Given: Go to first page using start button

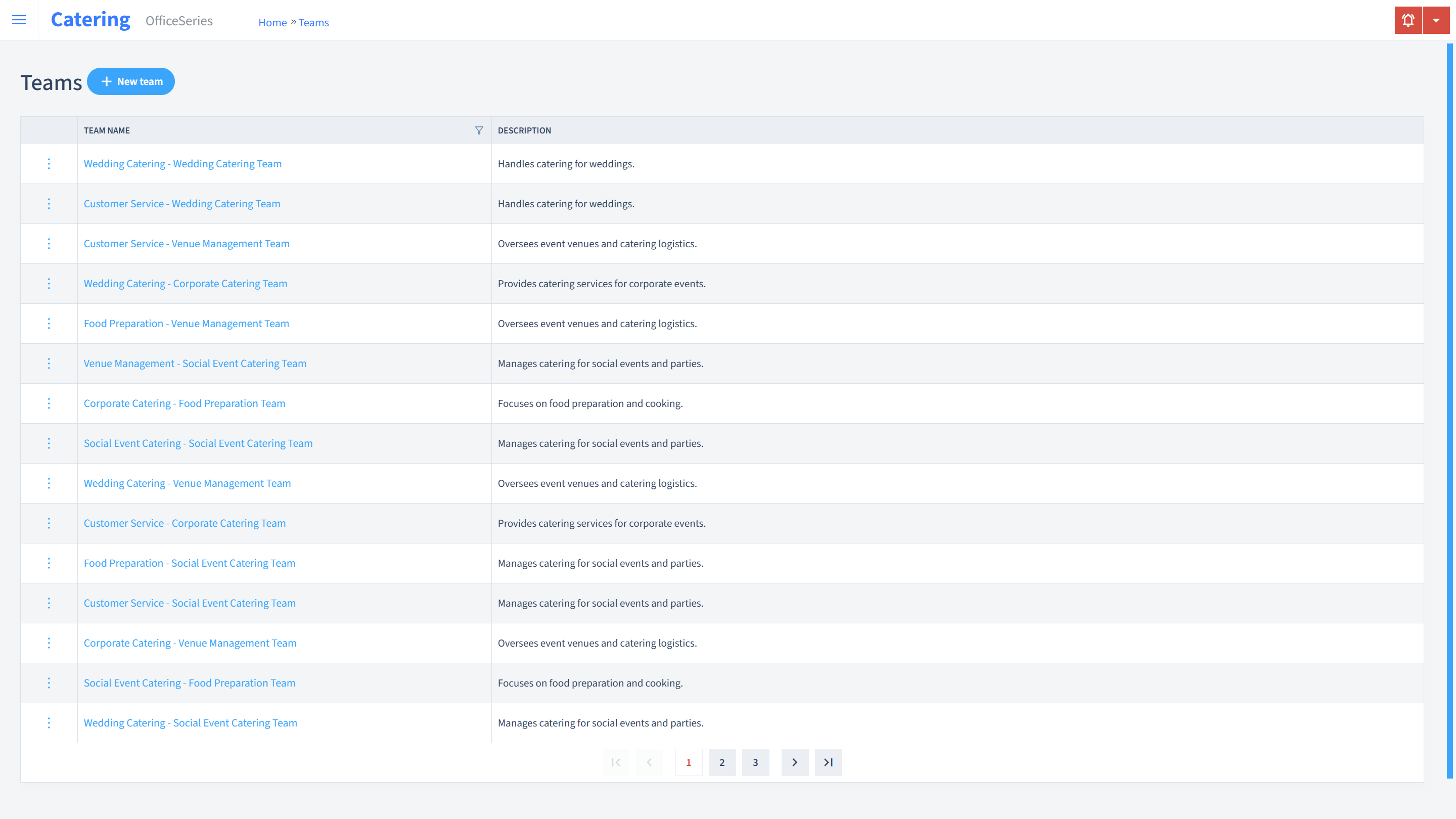Looking at the screenshot, I should (x=615, y=762).
